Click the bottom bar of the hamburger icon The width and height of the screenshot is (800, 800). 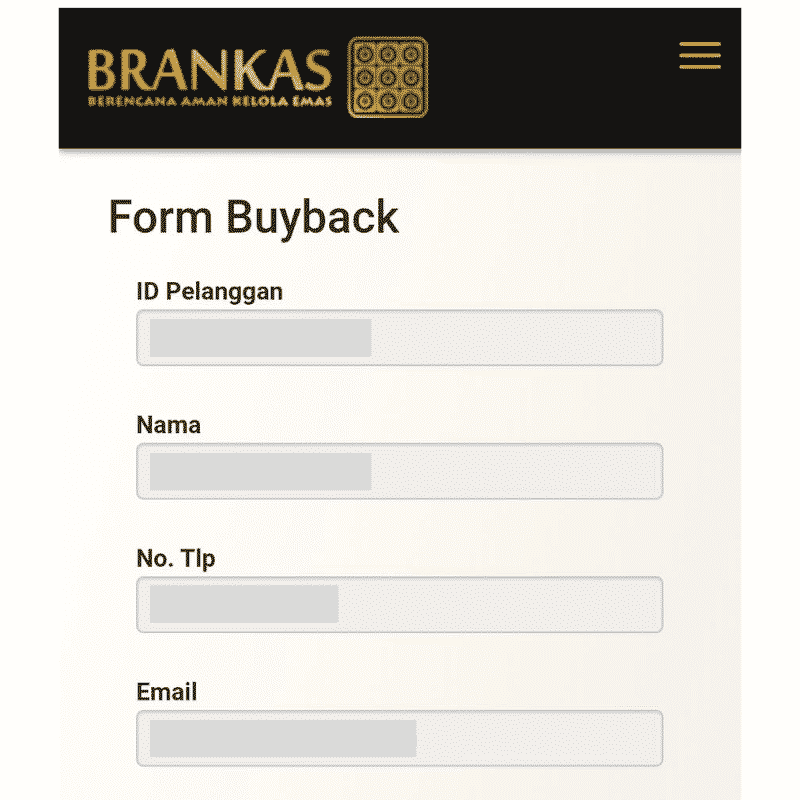click(x=699, y=67)
